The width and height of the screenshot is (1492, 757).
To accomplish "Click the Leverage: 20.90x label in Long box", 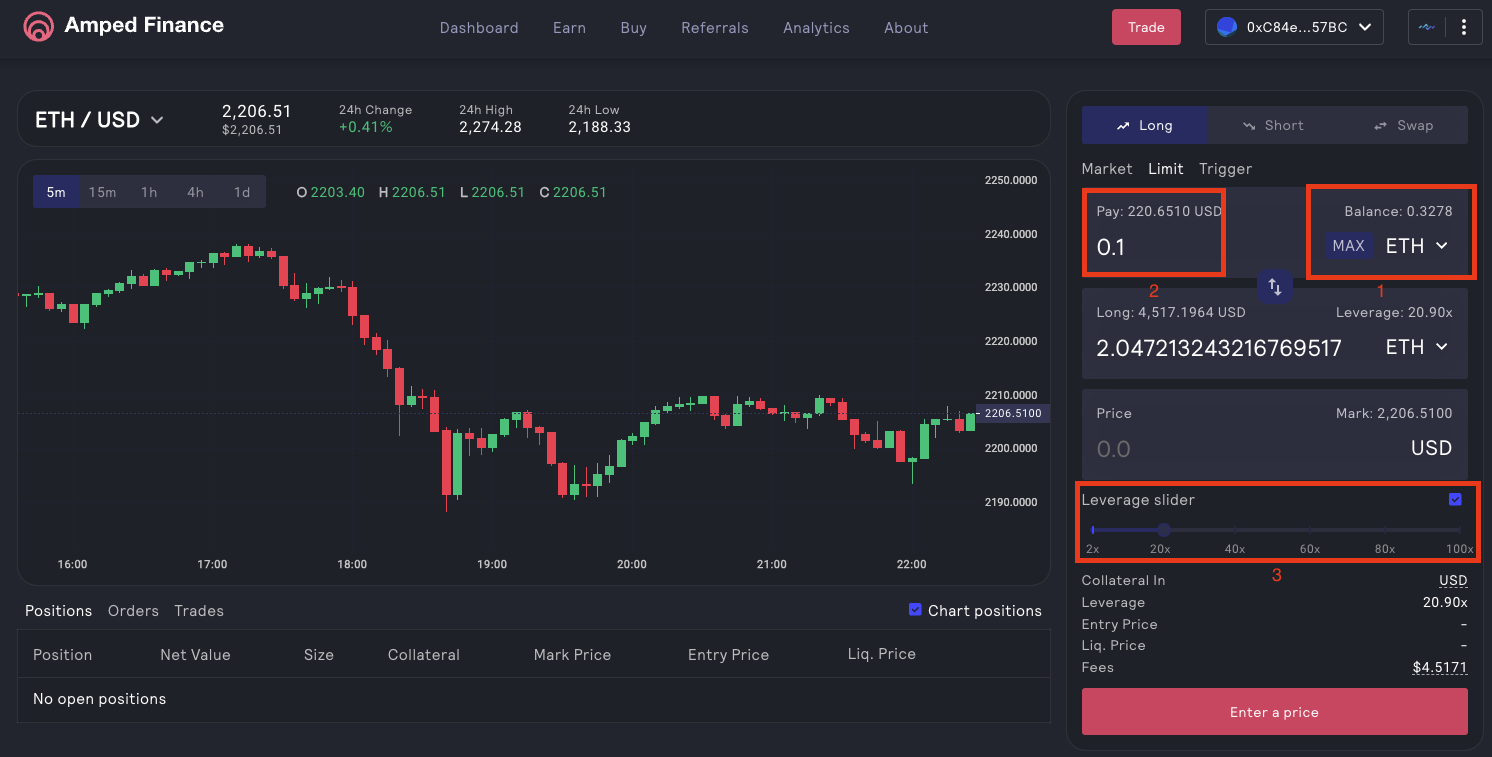I will (1394, 312).
